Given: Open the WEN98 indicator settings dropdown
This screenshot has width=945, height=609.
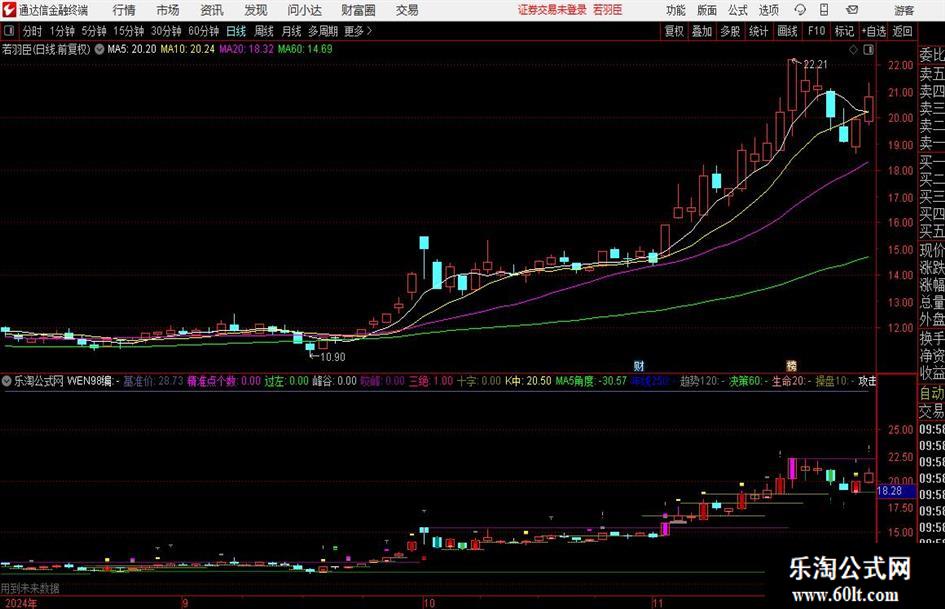Looking at the screenshot, I should [7, 380].
